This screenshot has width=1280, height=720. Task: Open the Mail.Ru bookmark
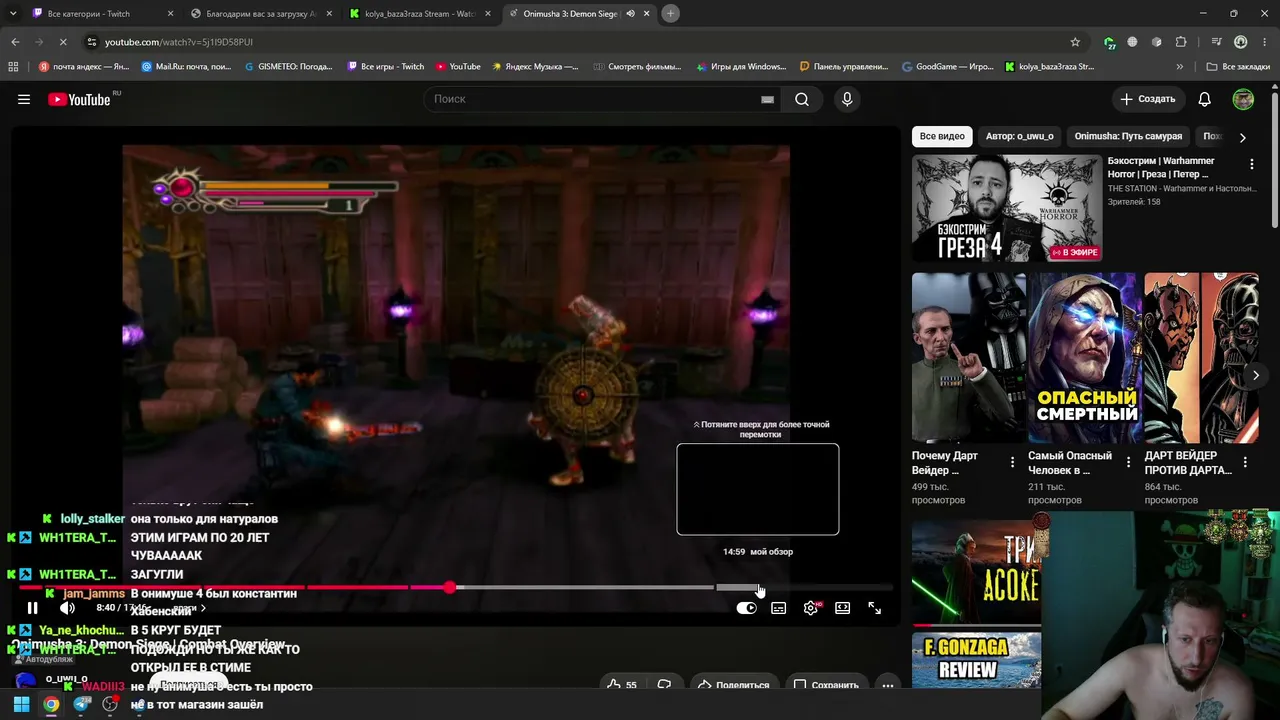click(186, 67)
